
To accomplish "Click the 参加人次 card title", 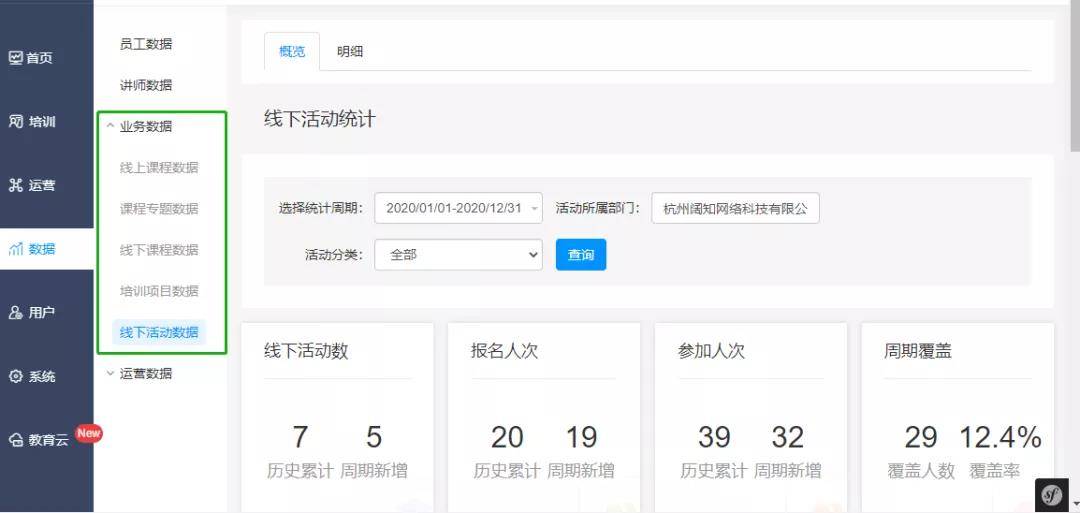I will pyautogui.click(x=712, y=351).
